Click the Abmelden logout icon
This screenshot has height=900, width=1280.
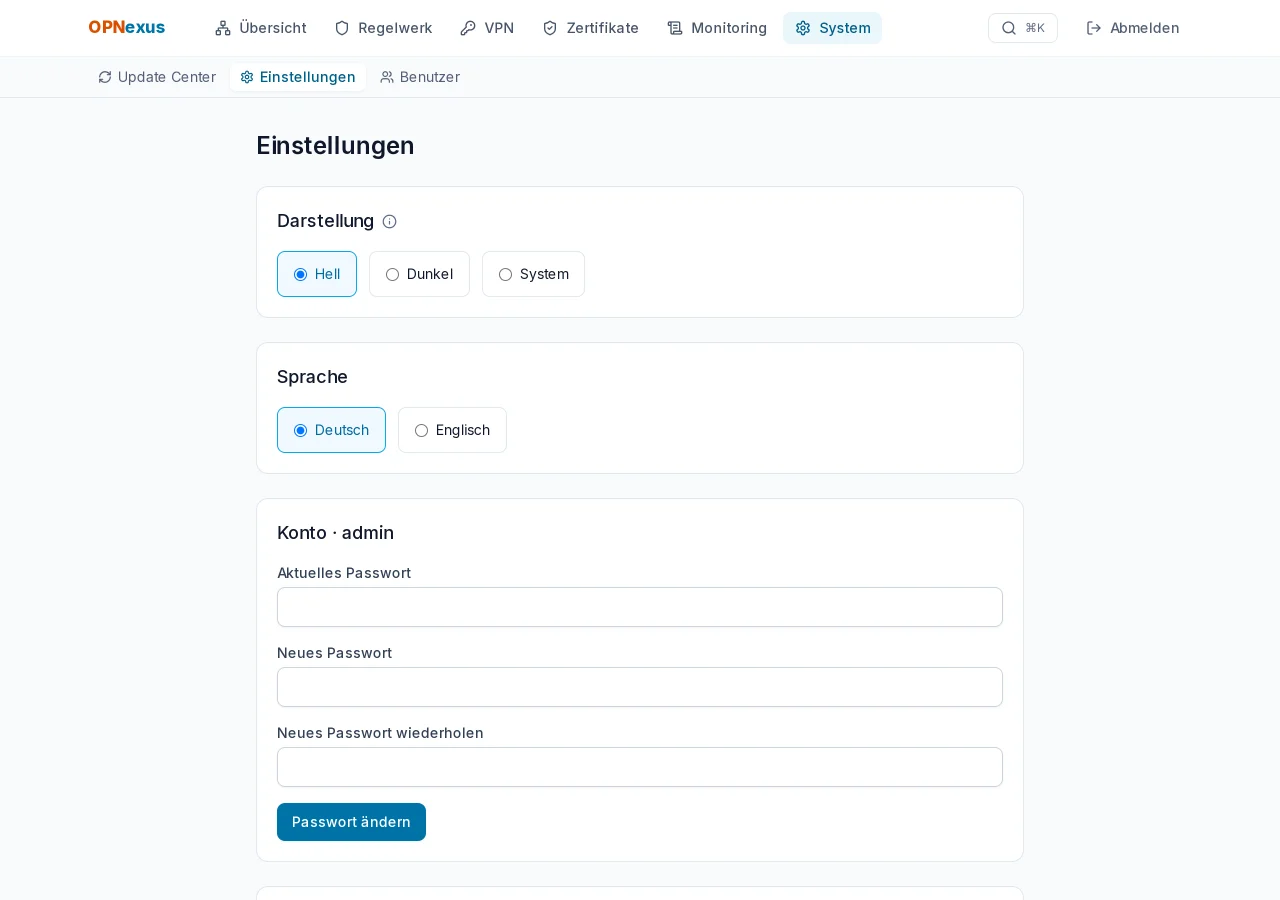pyautogui.click(x=1094, y=28)
